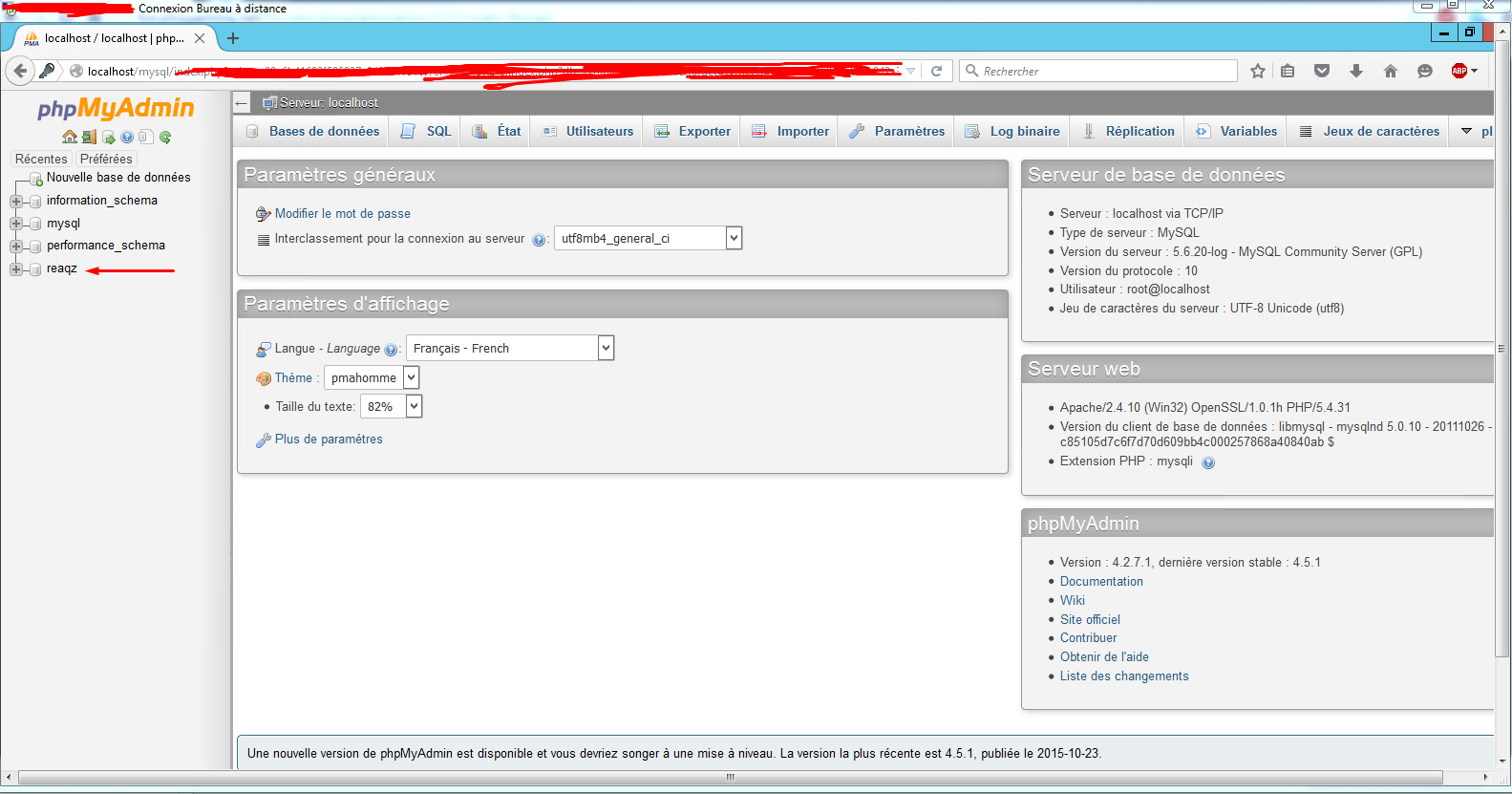Open the Adblock Plus dropdown arrow
Screen dimensions: 1512x794
pos(1474,71)
